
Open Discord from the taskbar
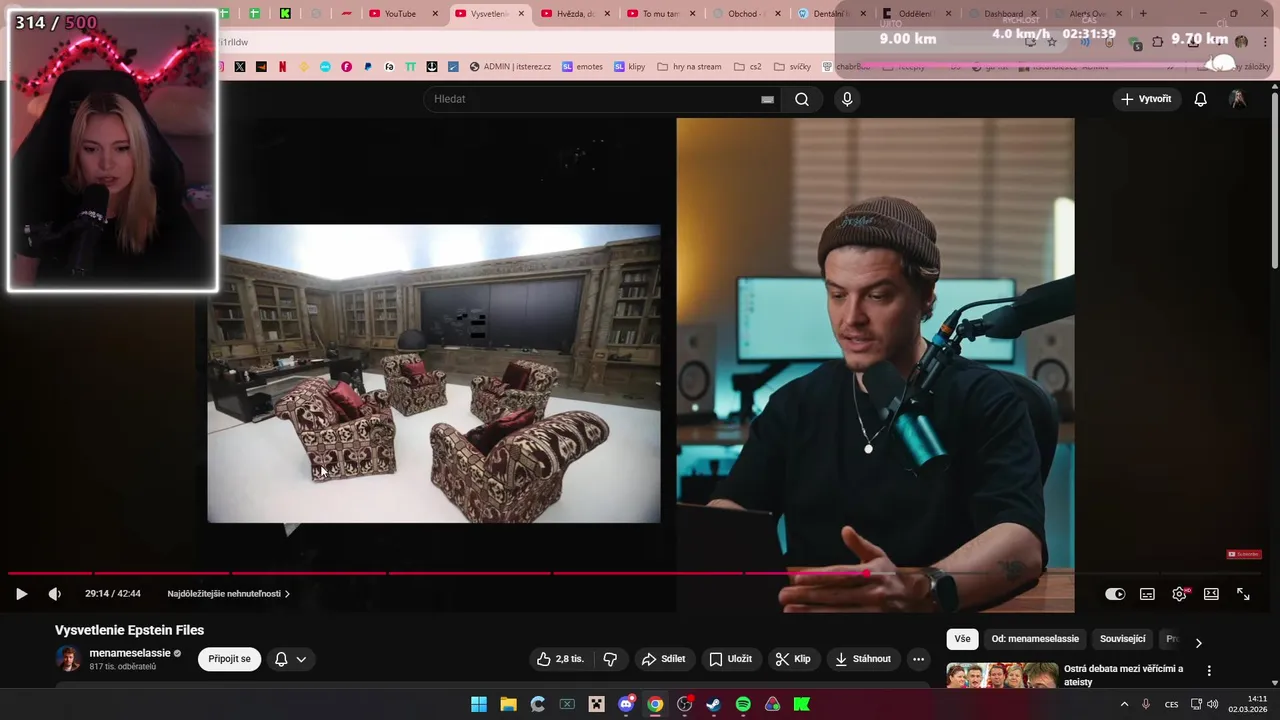point(626,704)
